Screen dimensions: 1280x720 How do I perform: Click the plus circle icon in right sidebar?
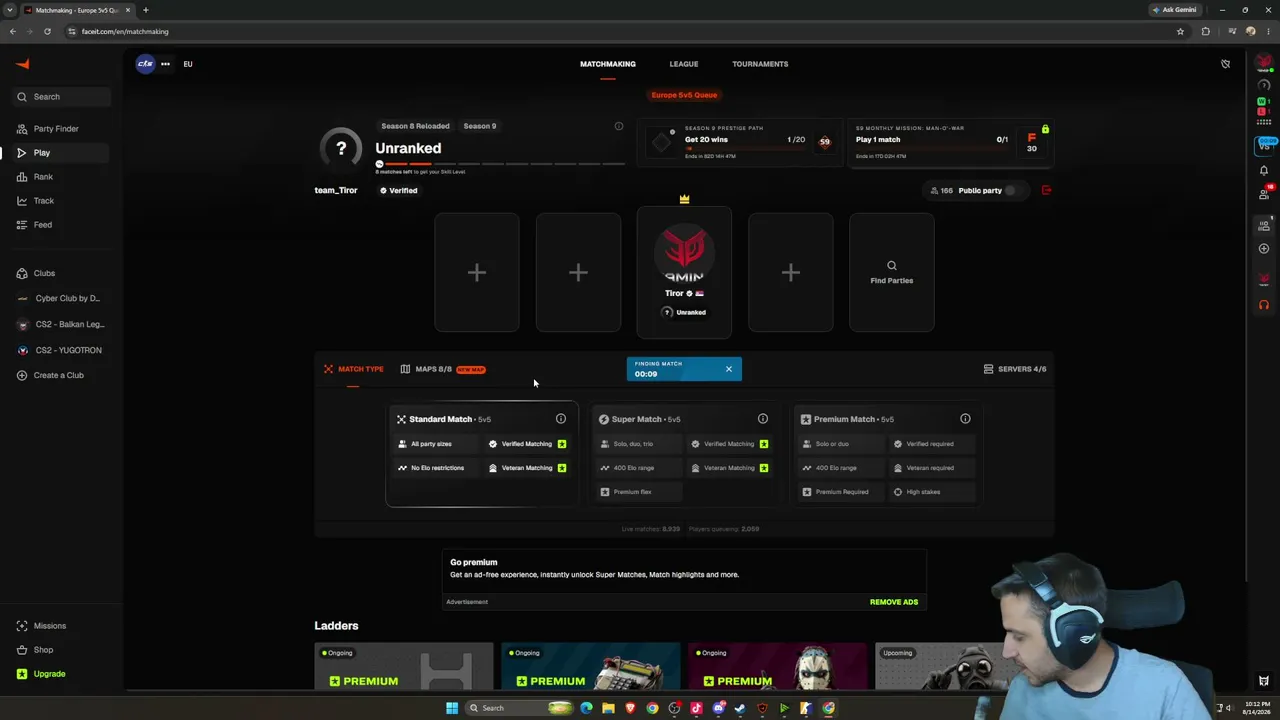point(1264,248)
